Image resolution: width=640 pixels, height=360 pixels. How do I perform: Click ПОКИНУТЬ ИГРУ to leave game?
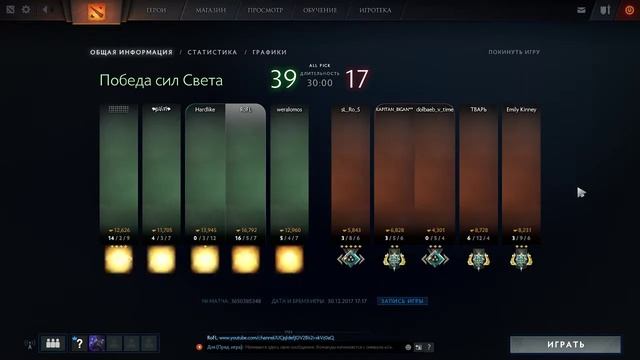click(514, 52)
